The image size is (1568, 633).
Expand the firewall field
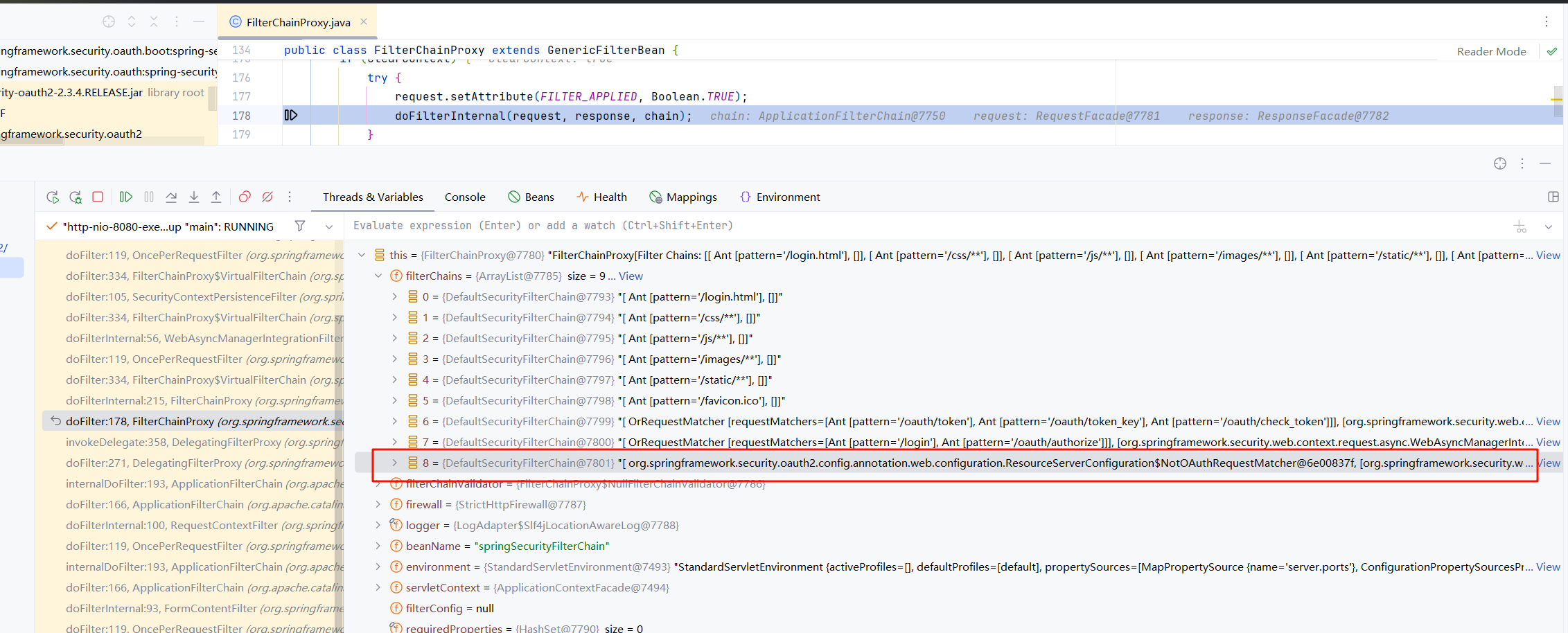point(378,504)
